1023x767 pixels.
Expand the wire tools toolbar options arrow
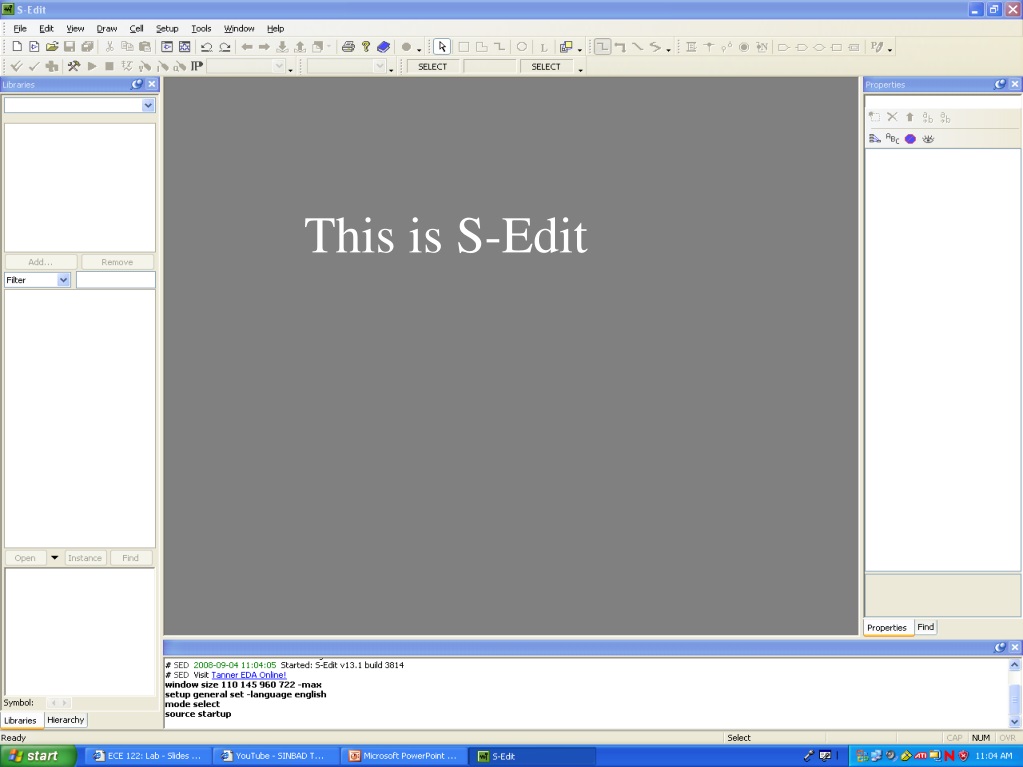click(669, 49)
